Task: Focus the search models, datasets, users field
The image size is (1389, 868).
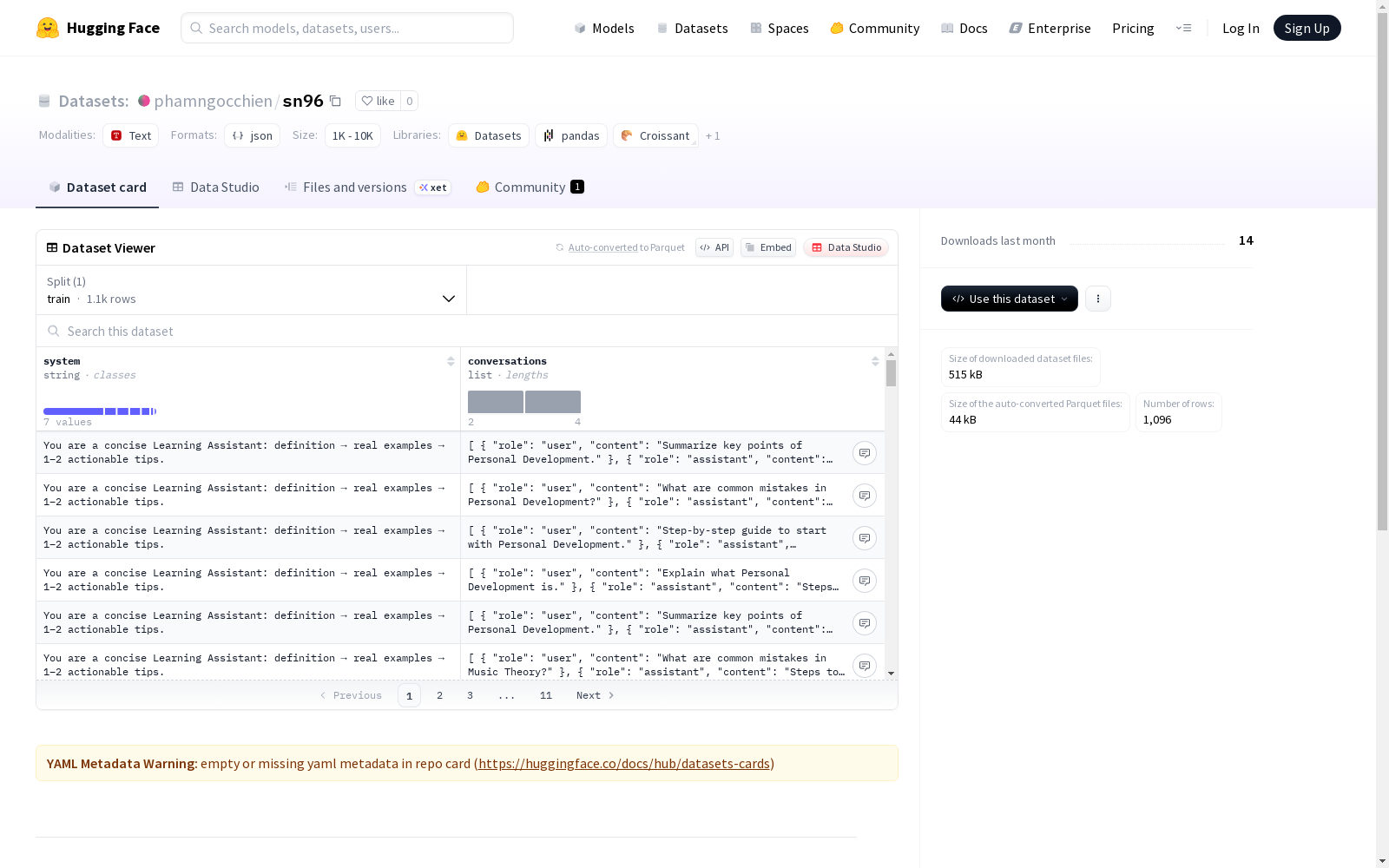Action: tap(347, 28)
